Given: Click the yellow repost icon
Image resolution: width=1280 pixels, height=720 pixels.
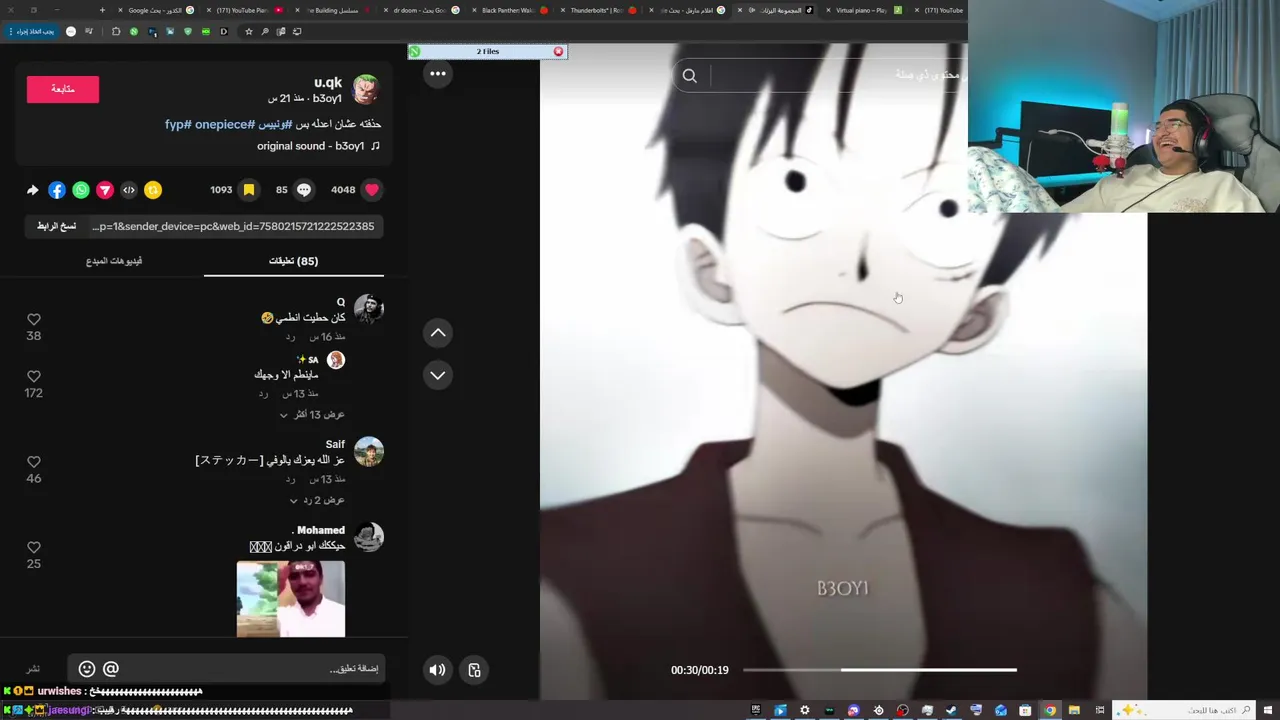Looking at the screenshot, I should tap(153, 190).
